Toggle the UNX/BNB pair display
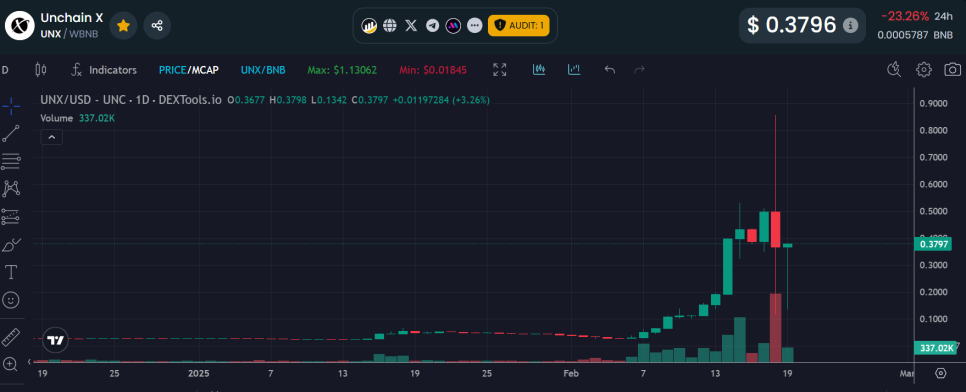Viewport: 966px width, 392px height. [263, 70]
